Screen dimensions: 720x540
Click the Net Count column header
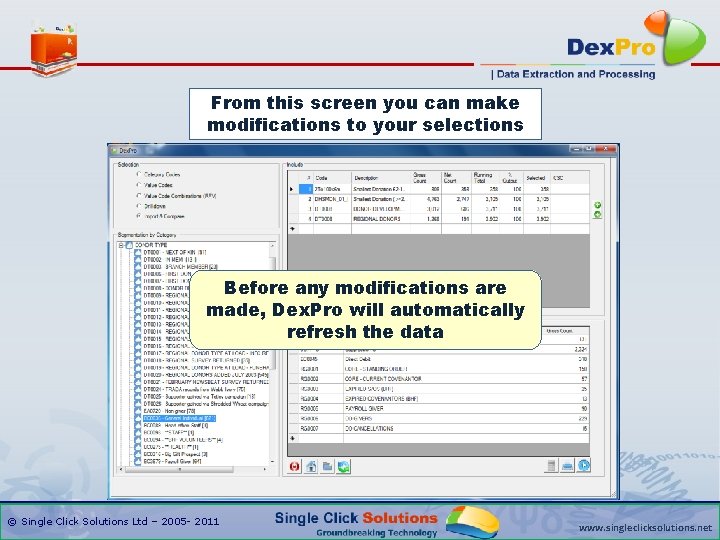[456, 178]
